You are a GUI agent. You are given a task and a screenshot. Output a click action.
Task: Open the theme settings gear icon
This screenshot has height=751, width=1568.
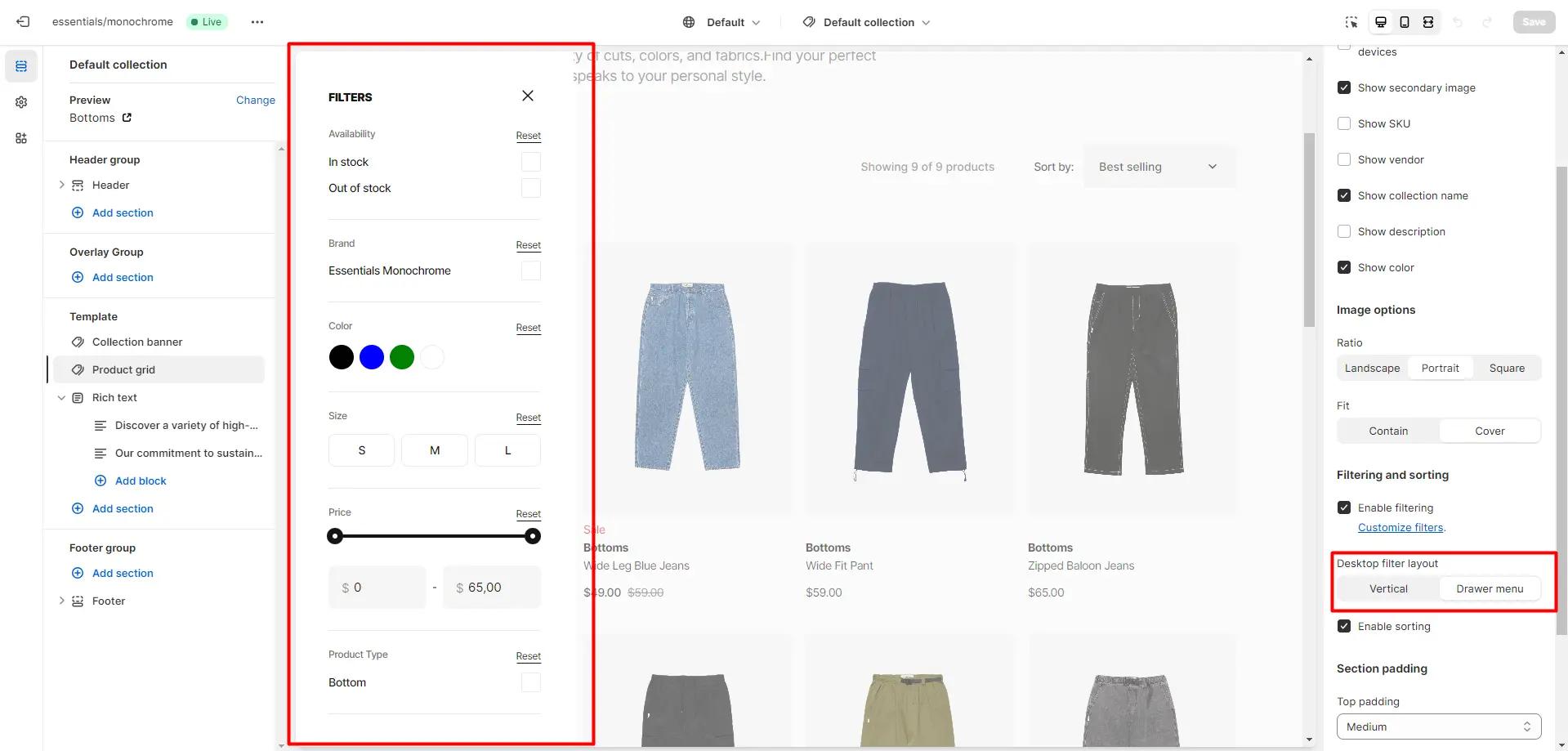[x=21, y=102]
